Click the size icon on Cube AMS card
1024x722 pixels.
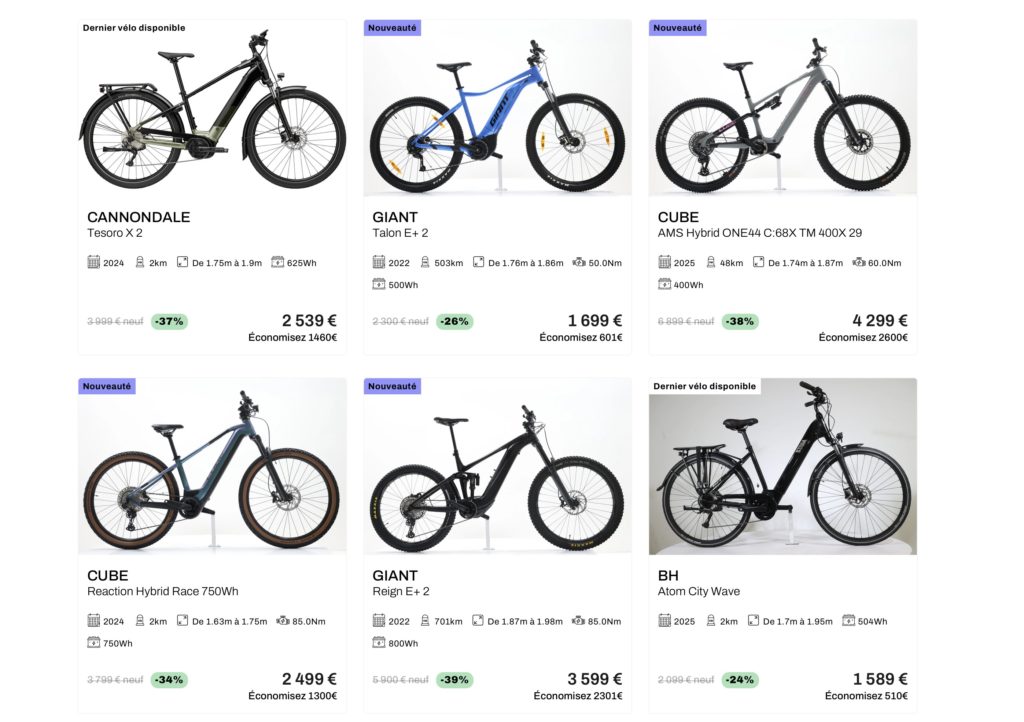(x=759, y=262)
